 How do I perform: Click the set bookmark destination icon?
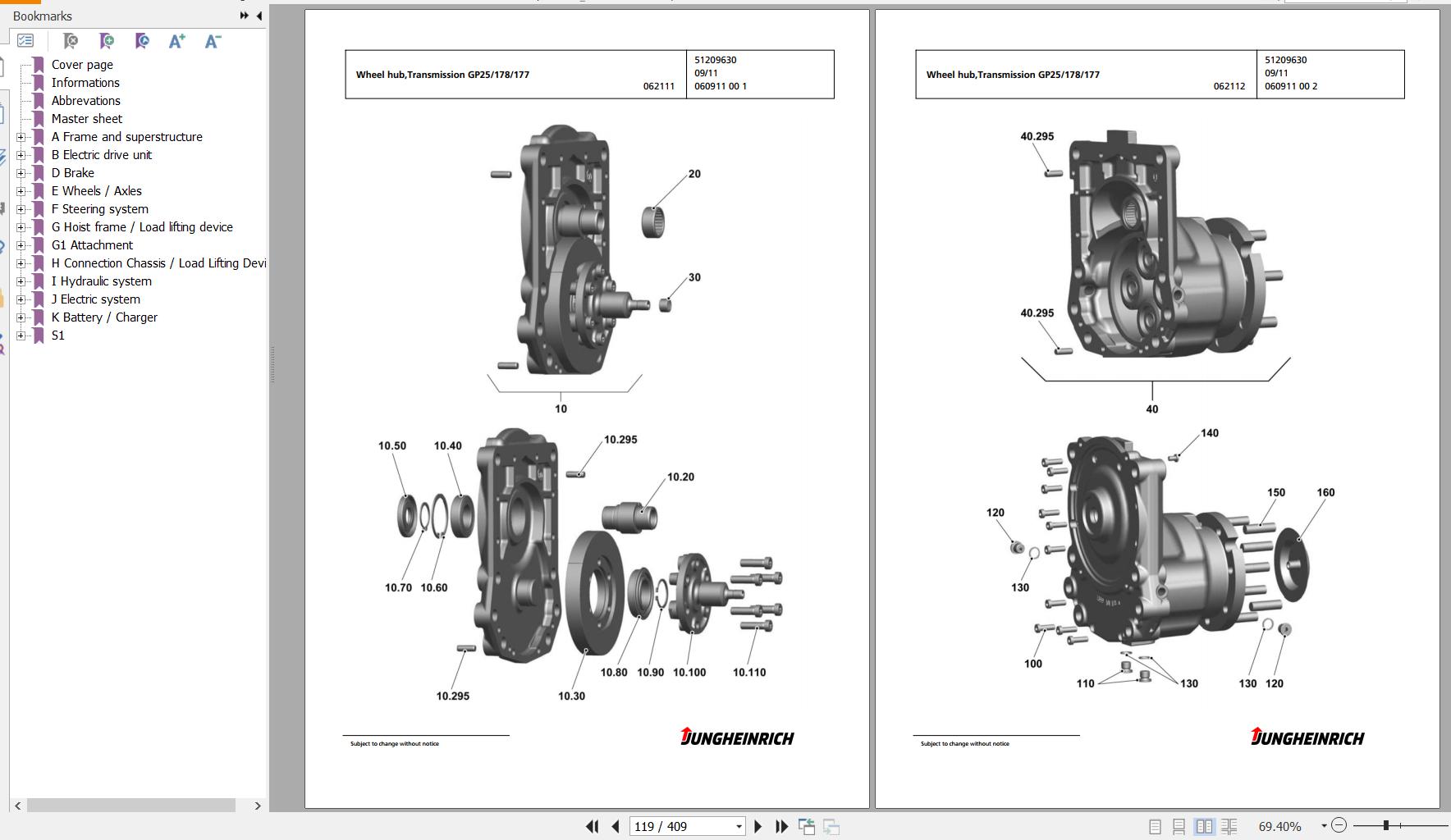142,40
